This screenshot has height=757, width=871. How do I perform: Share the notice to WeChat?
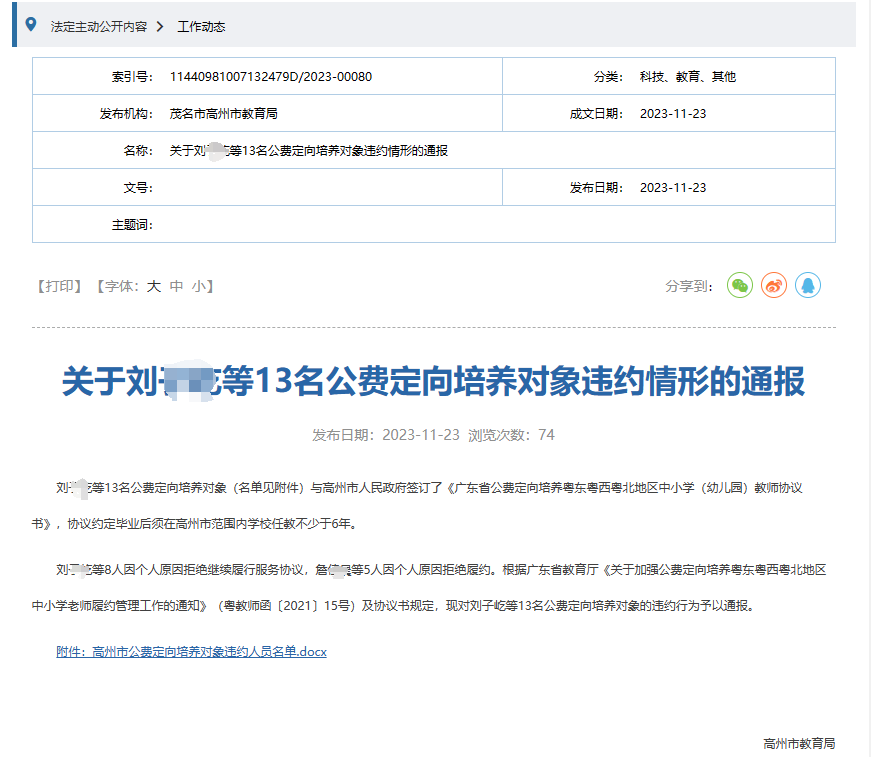coord(739,285)
